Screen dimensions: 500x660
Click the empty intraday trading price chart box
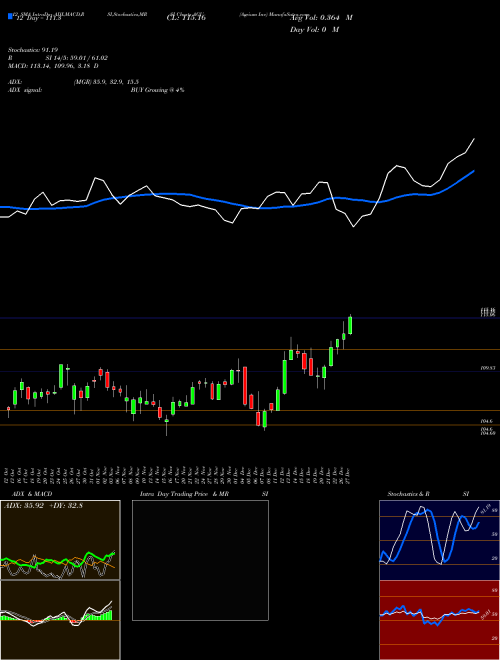click(200, 560)
